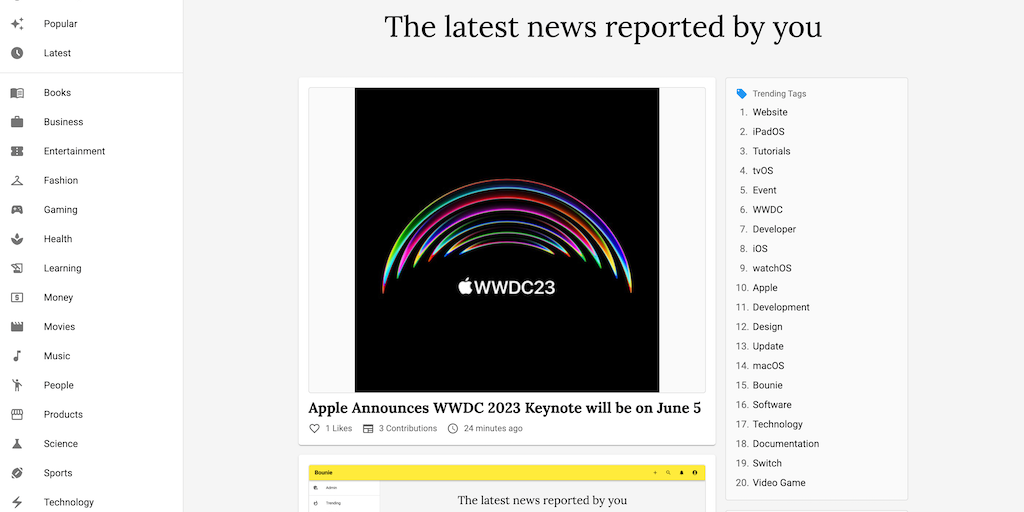View the Video Game trending tag
This screenshot has width=1024, height=512.
(779, 483)
